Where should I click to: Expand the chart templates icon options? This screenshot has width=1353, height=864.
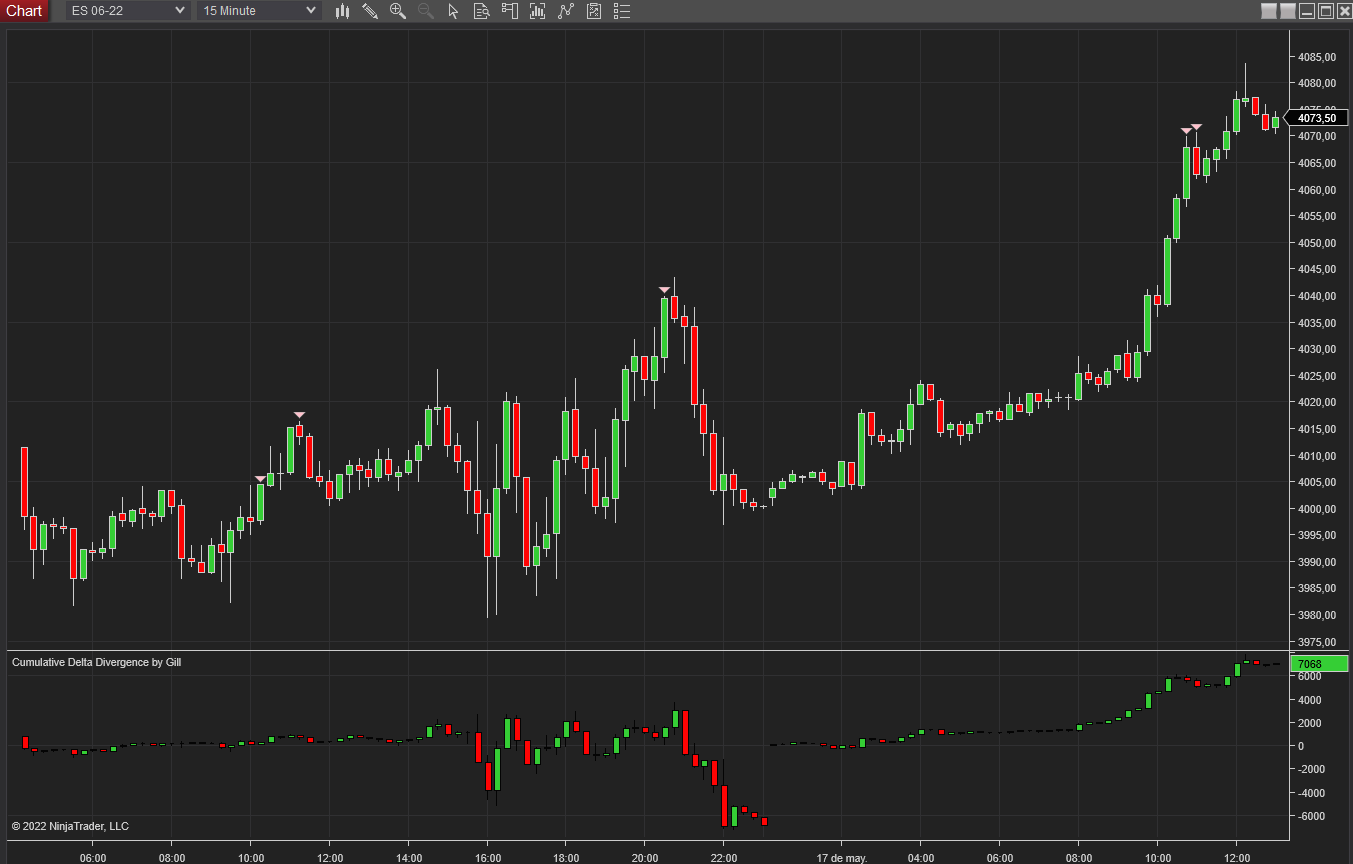point(594,11)
